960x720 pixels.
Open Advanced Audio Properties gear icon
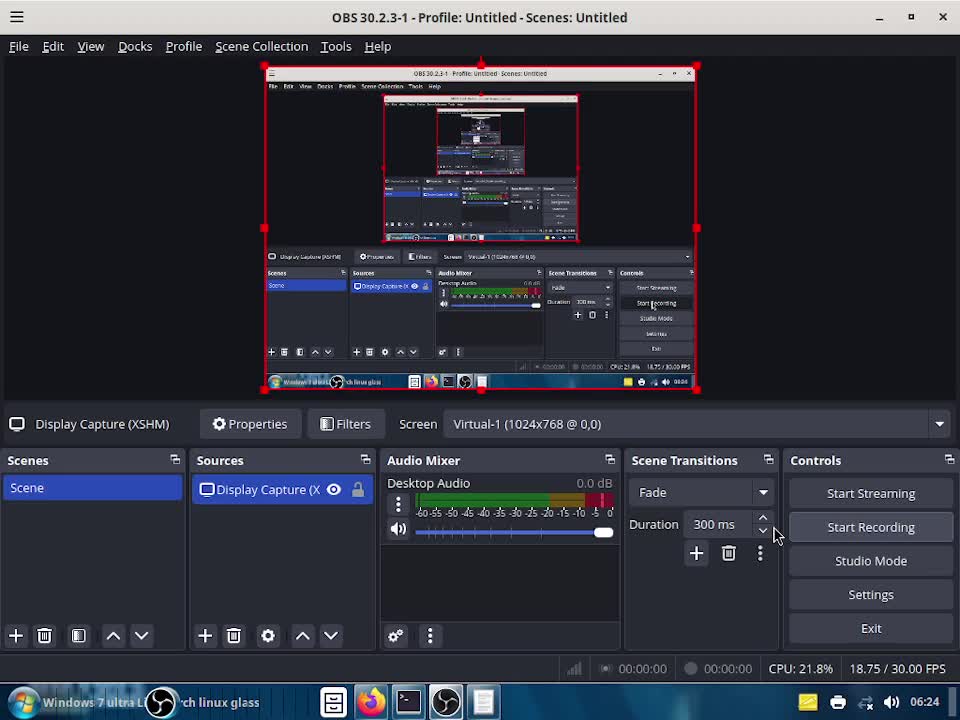(x=396, y=636)
